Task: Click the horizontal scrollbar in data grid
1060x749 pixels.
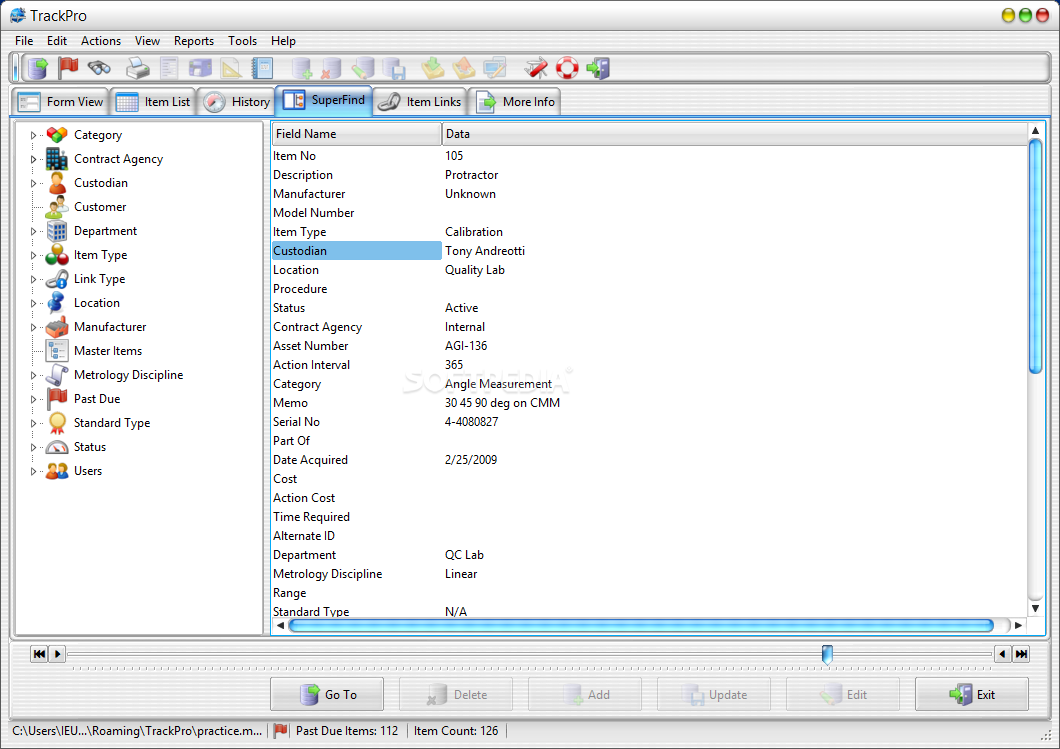Action: tap(641, 625)
